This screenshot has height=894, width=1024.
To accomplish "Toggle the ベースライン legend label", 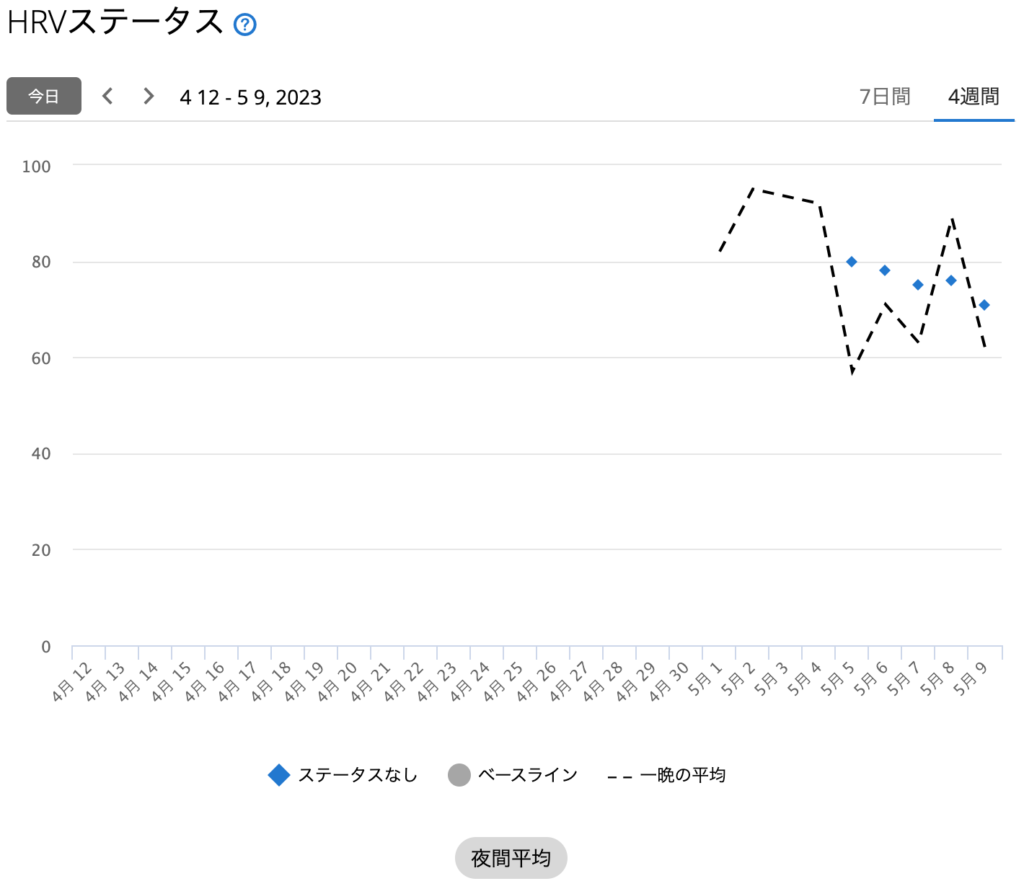I will pyautogui.click(x=527, y=775).
